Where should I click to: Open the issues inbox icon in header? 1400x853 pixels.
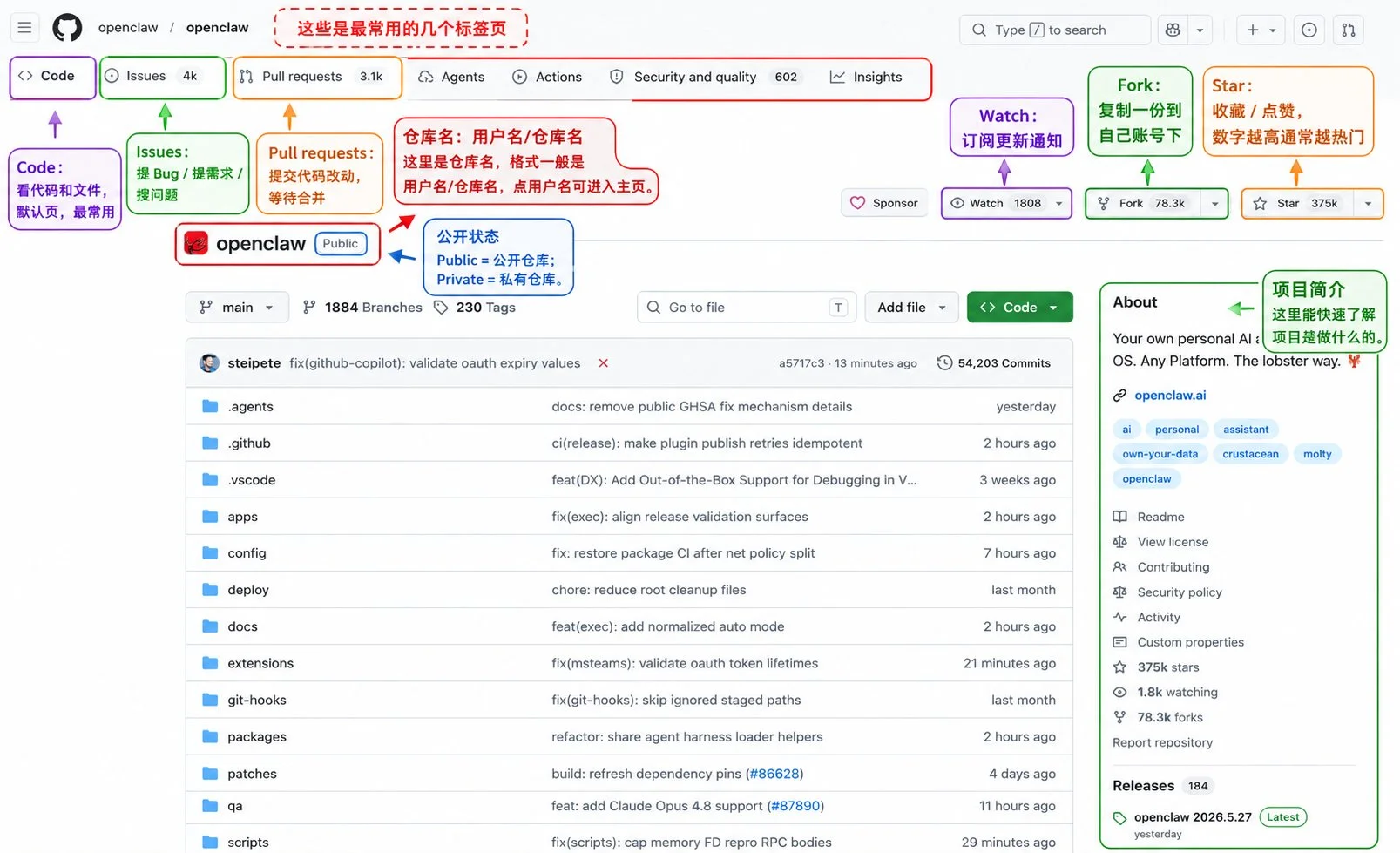pos(1309,30)
